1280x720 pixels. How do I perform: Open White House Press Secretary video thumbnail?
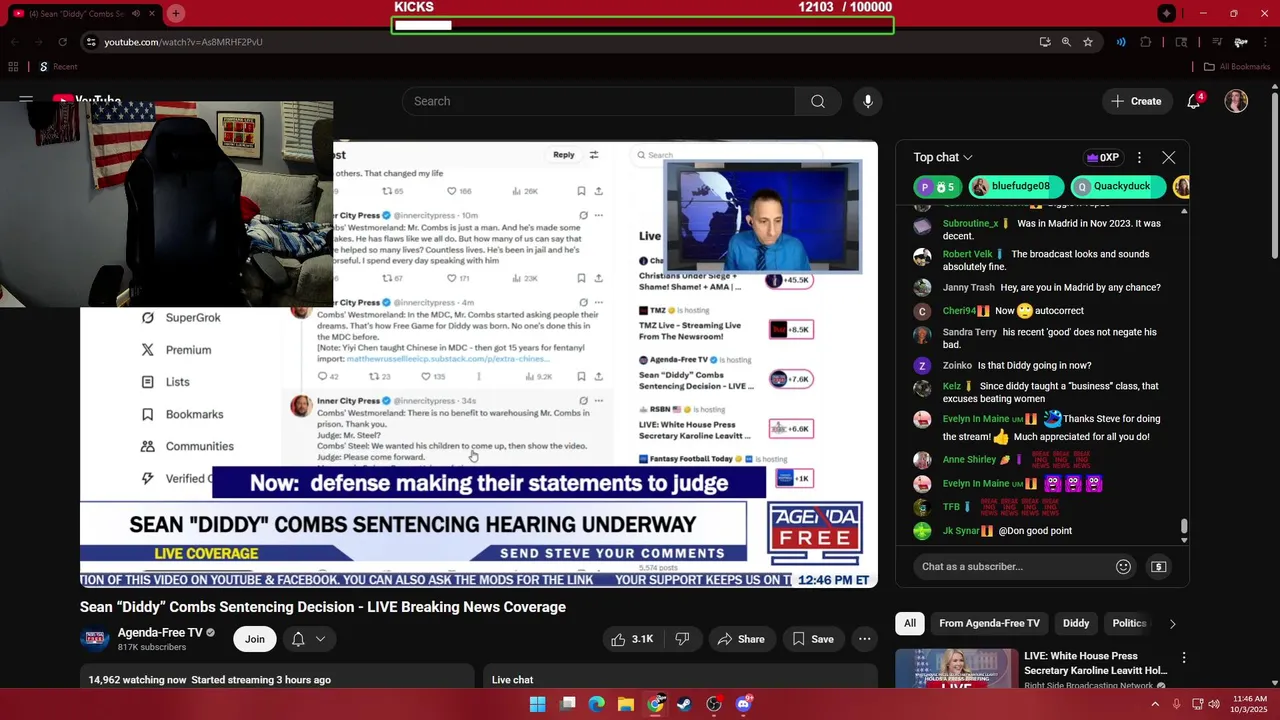point(956,669)
